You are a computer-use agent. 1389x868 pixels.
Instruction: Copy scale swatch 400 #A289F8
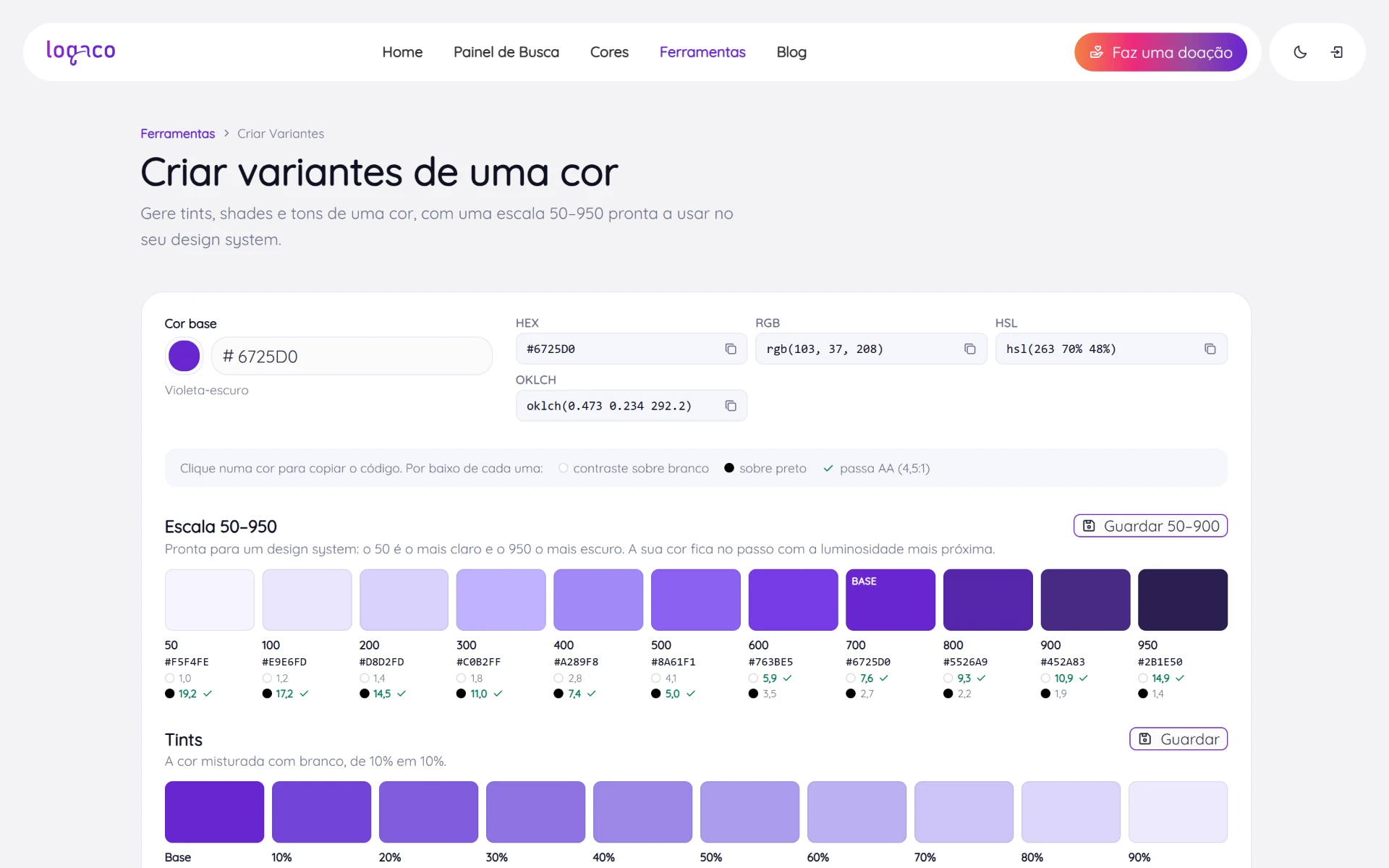(598, 600)
